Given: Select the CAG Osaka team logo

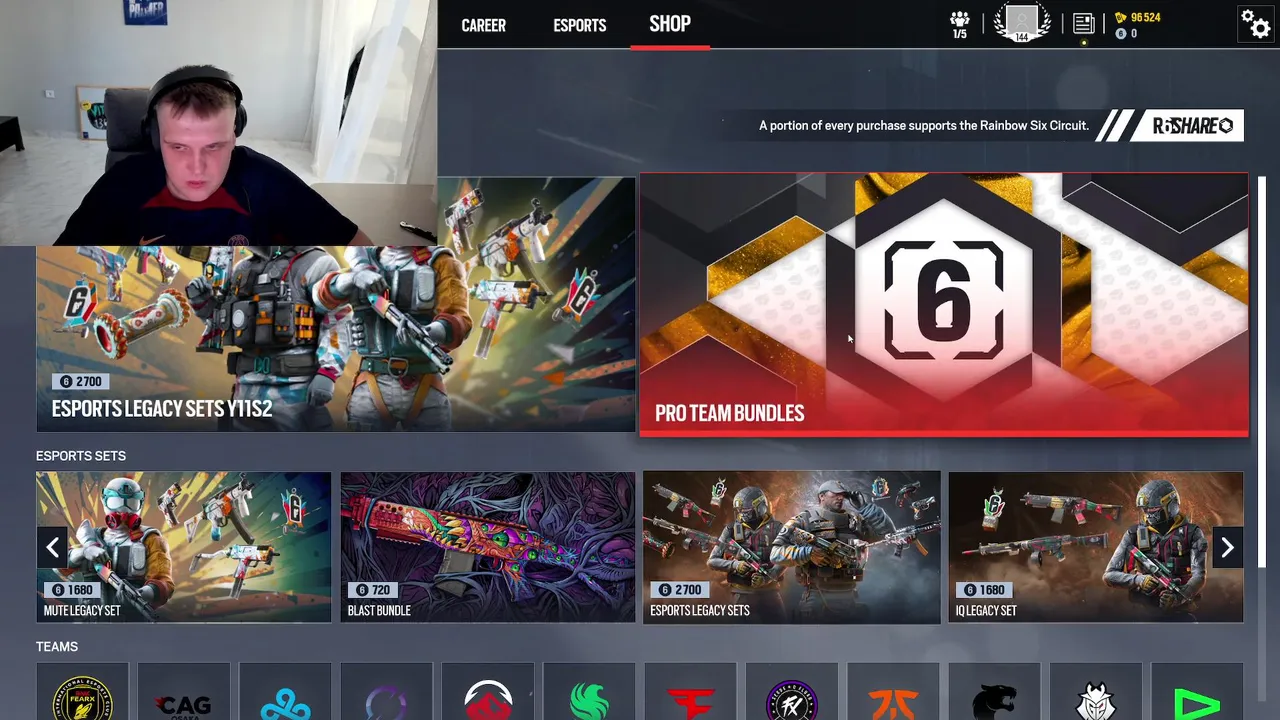Looking at the screenshot, I should pos(184,692).
